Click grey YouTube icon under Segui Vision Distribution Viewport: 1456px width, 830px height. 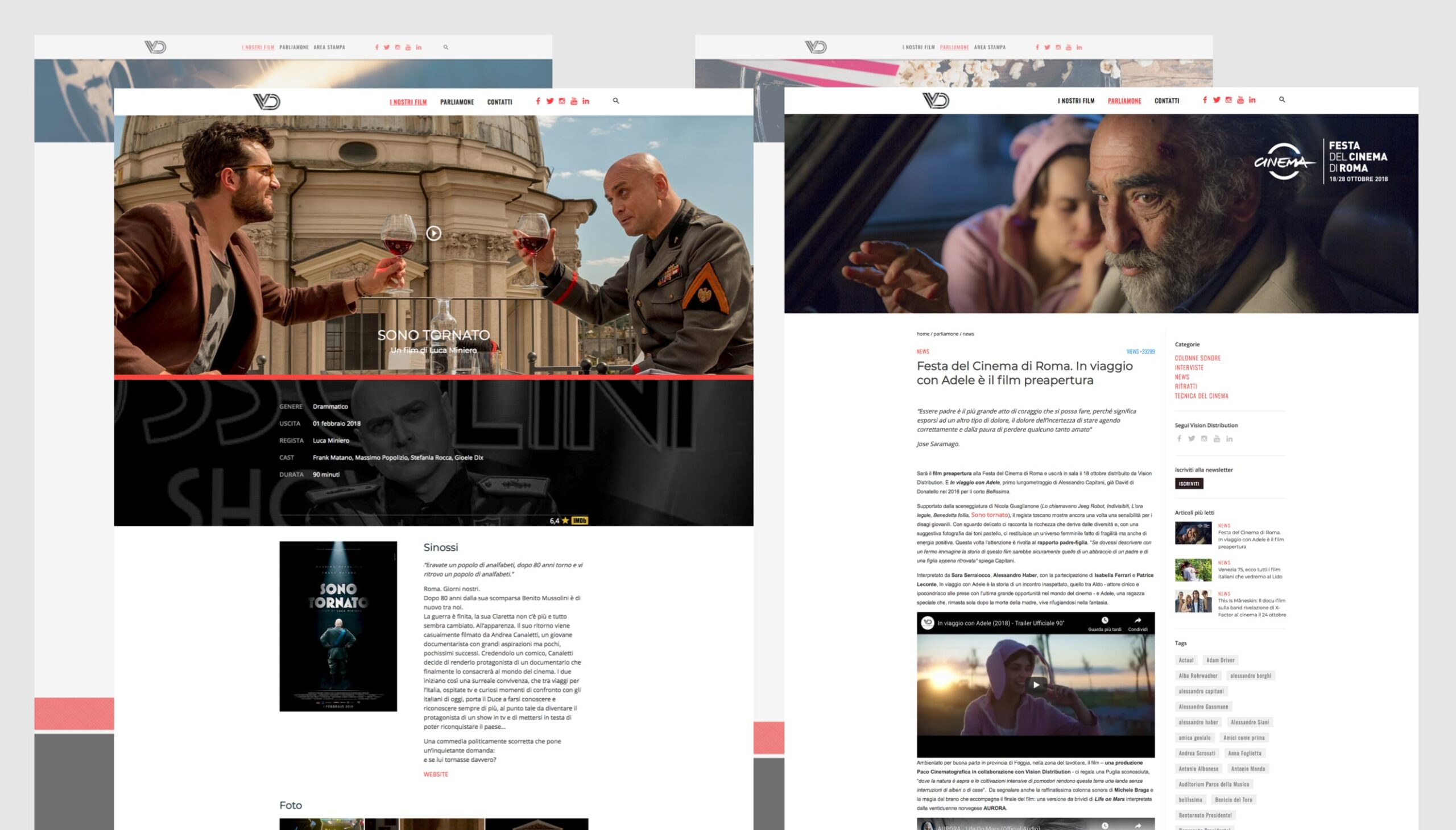click(1217, 438)
